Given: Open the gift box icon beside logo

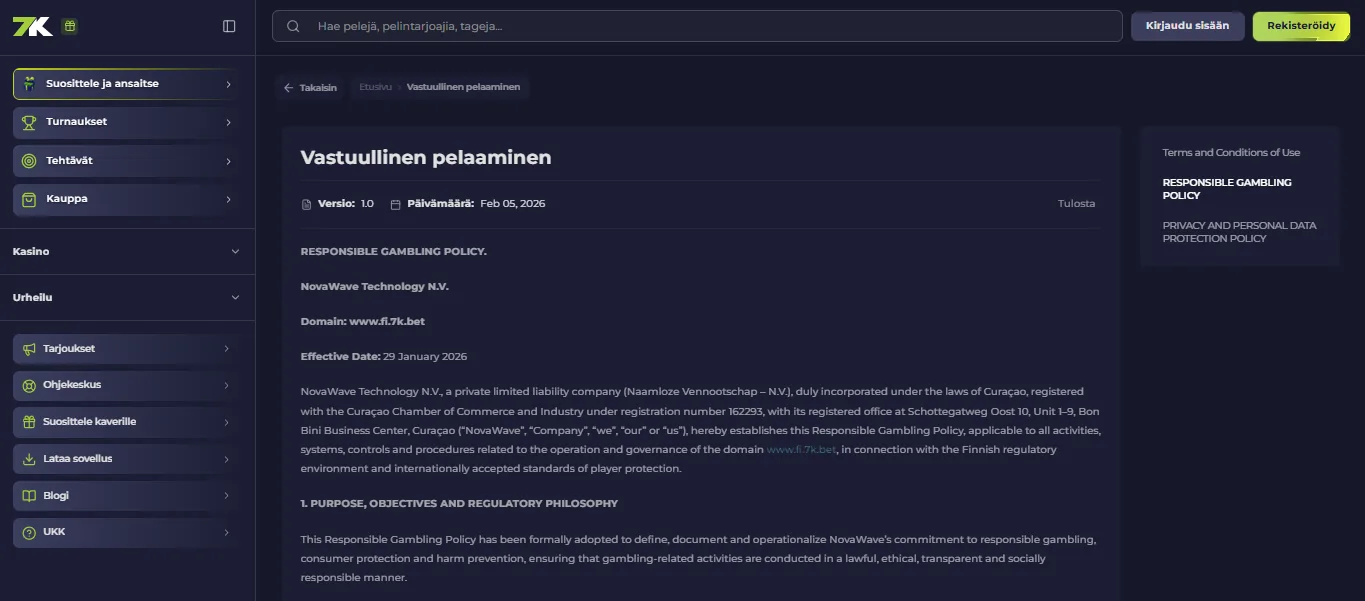Looking at the screenshot, I should (69, 26).
